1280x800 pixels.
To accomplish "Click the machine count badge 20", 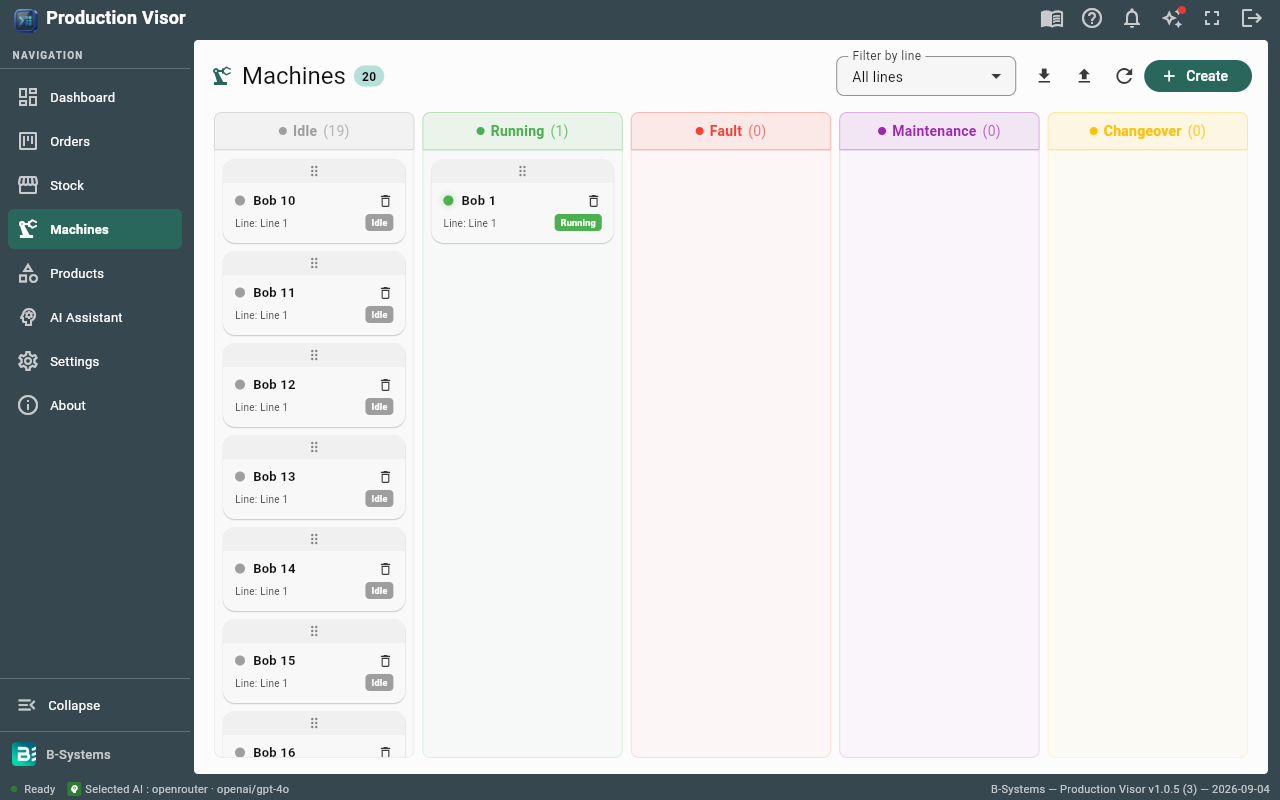I will [369, 76].
